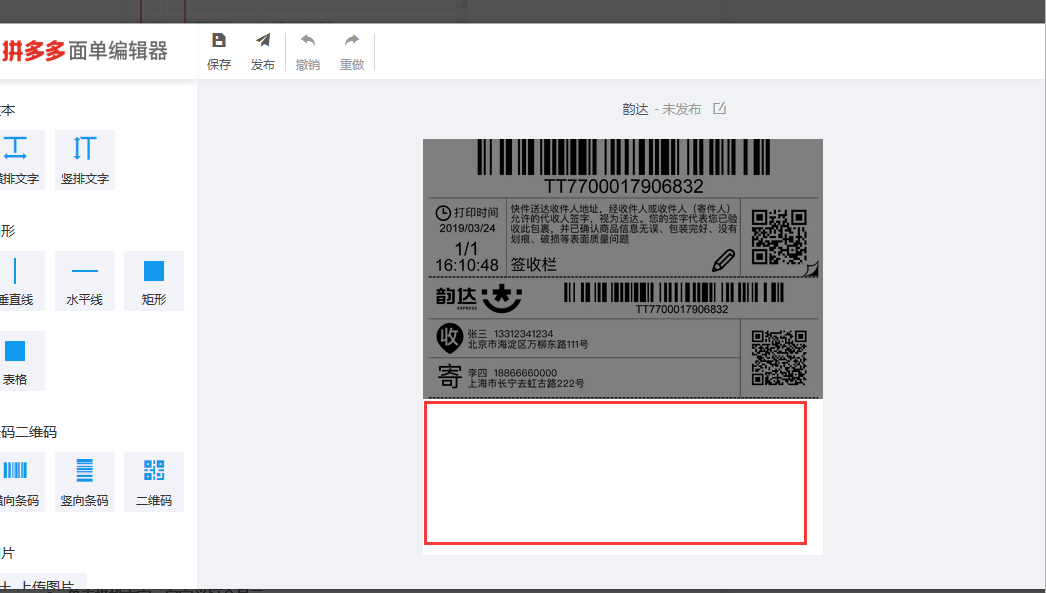Viewport: 1046px width, 593px height.
Task: Click tracking number below the top barcode
Action: pyautogui.click(x=623, y=186)
